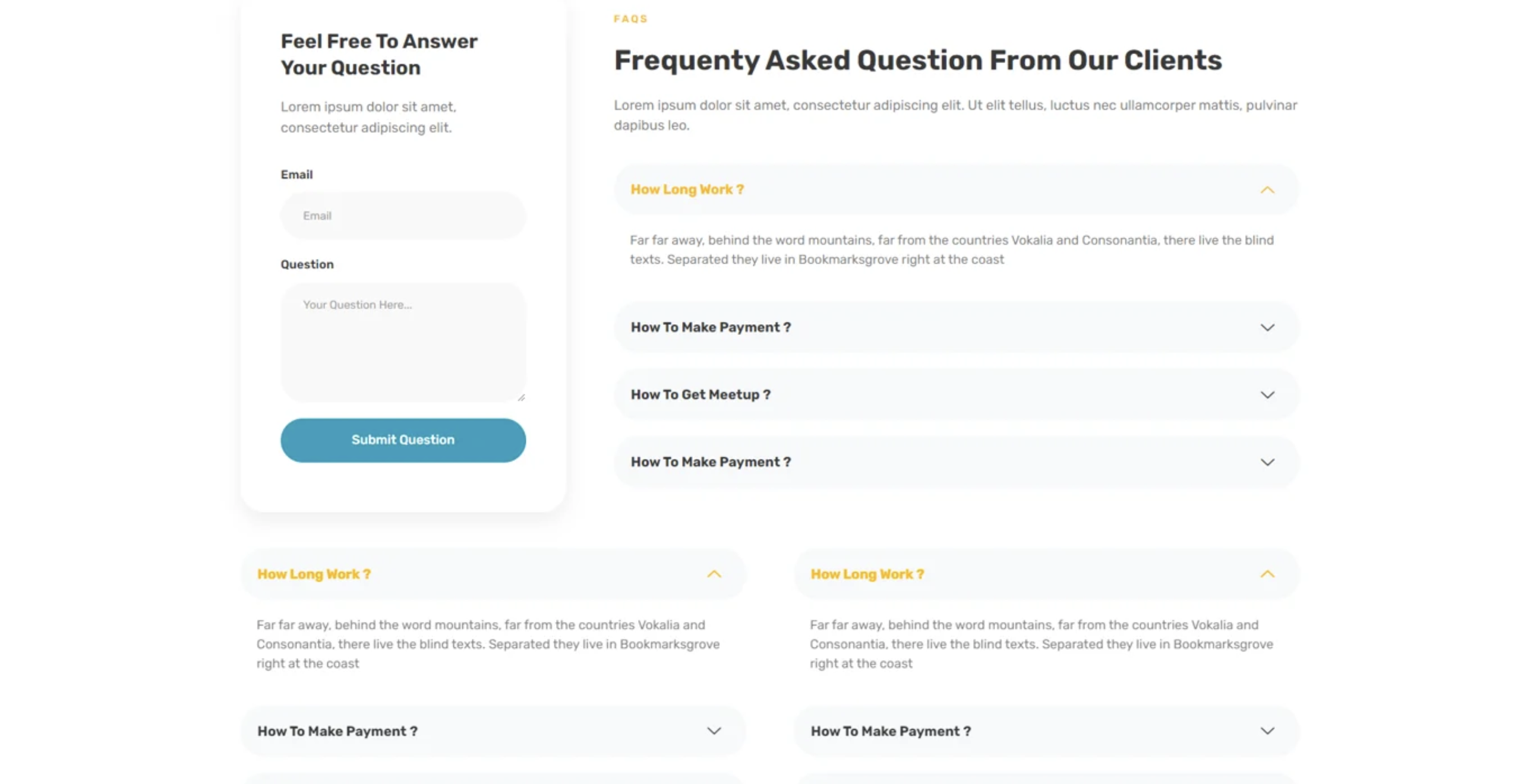Collapse bottom-left "How Long Work ?" accordion title
The height and width of the screenshot is (784, 1540).
pyautogui.click(x=314, y=574)
